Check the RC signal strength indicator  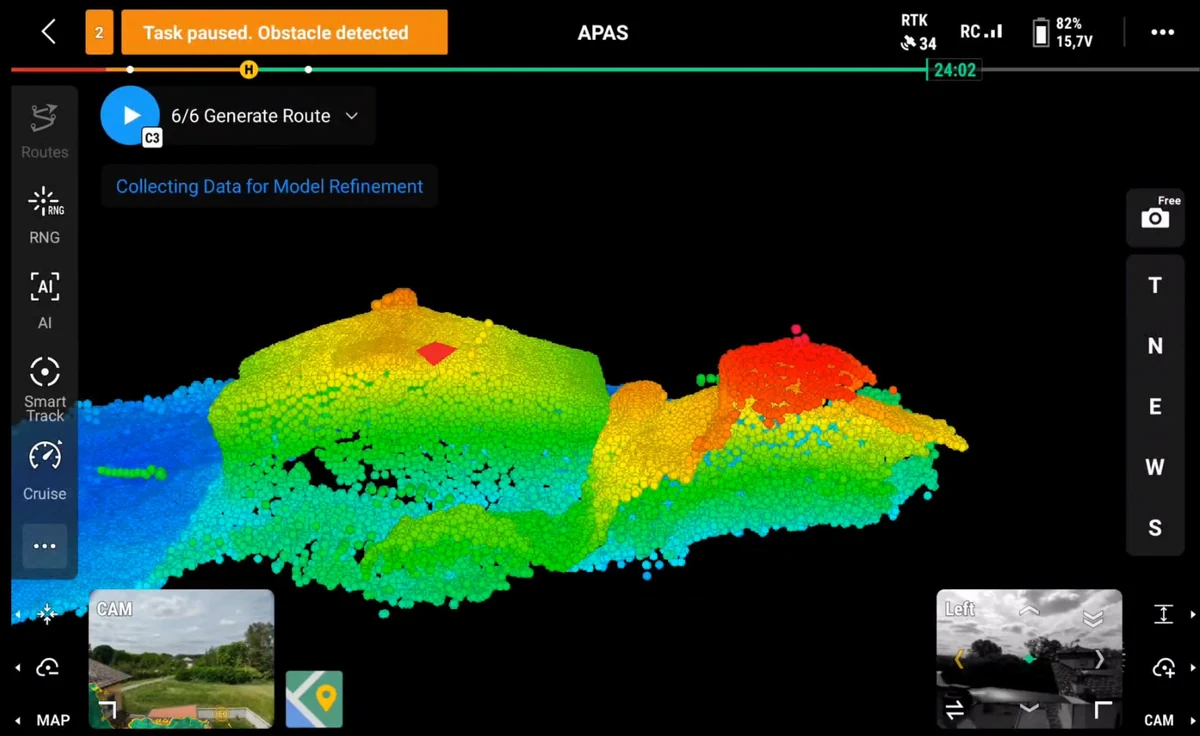(x=980, y=32)
